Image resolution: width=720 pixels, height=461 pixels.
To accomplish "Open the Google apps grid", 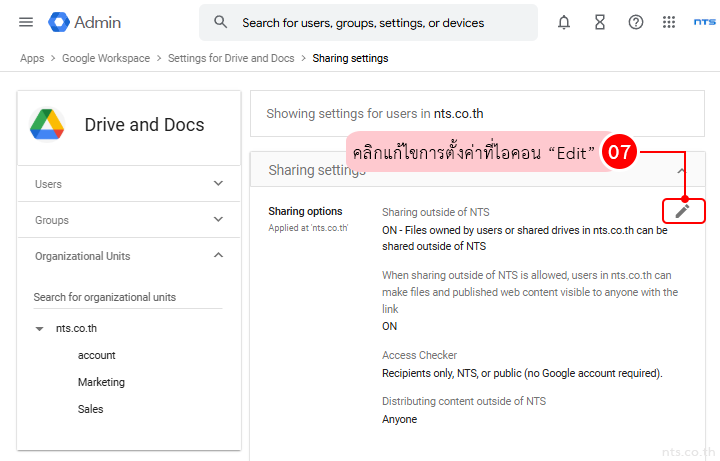I will [669, 22].
